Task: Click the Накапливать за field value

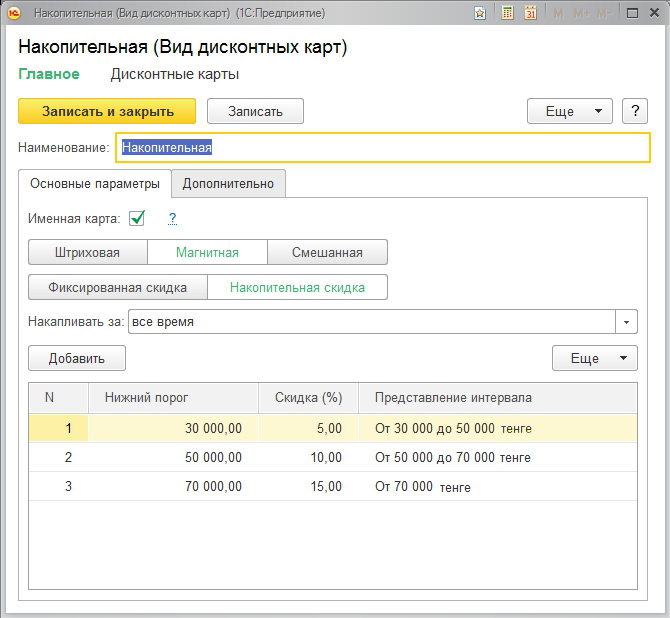Action: (x=372, y=322)
